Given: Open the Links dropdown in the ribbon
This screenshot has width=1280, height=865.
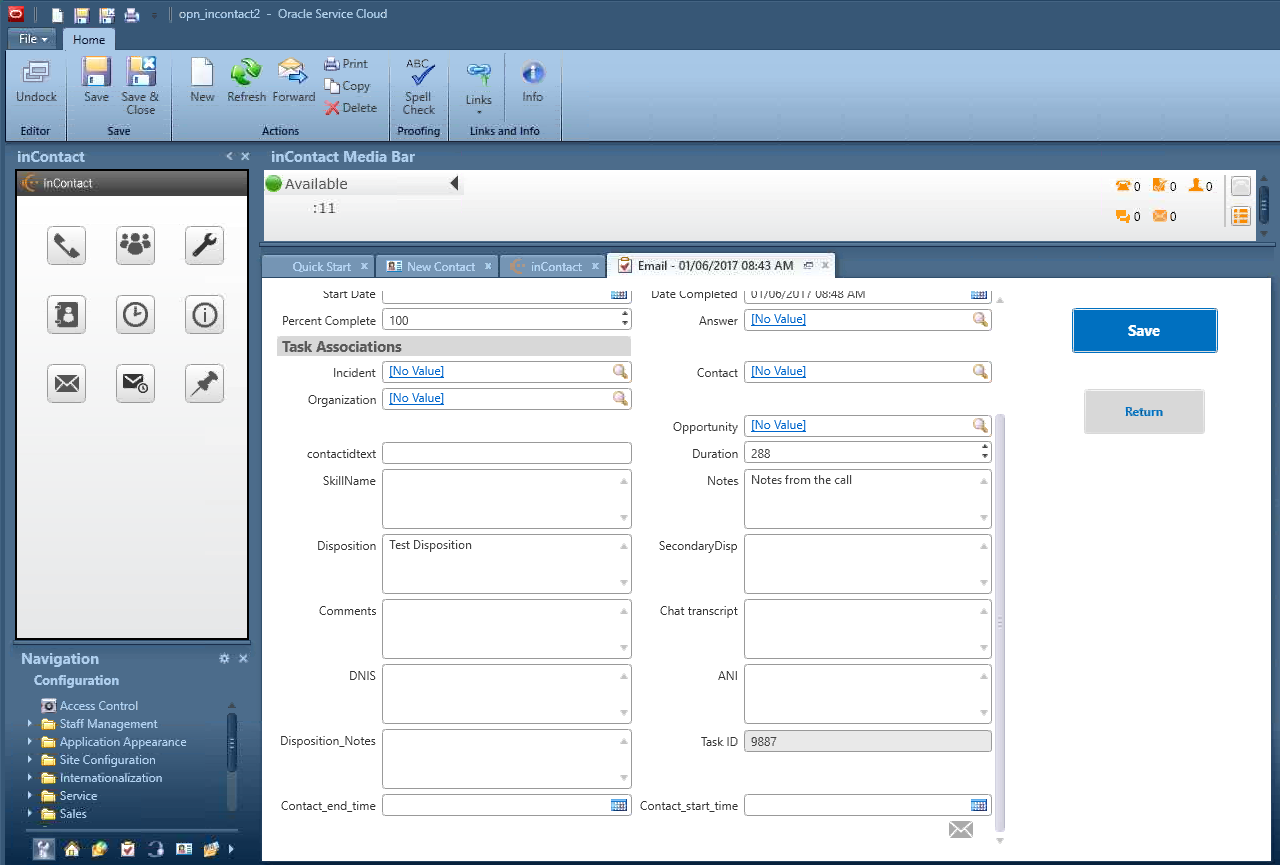Looking at the screenshot, I should (479, 87).
